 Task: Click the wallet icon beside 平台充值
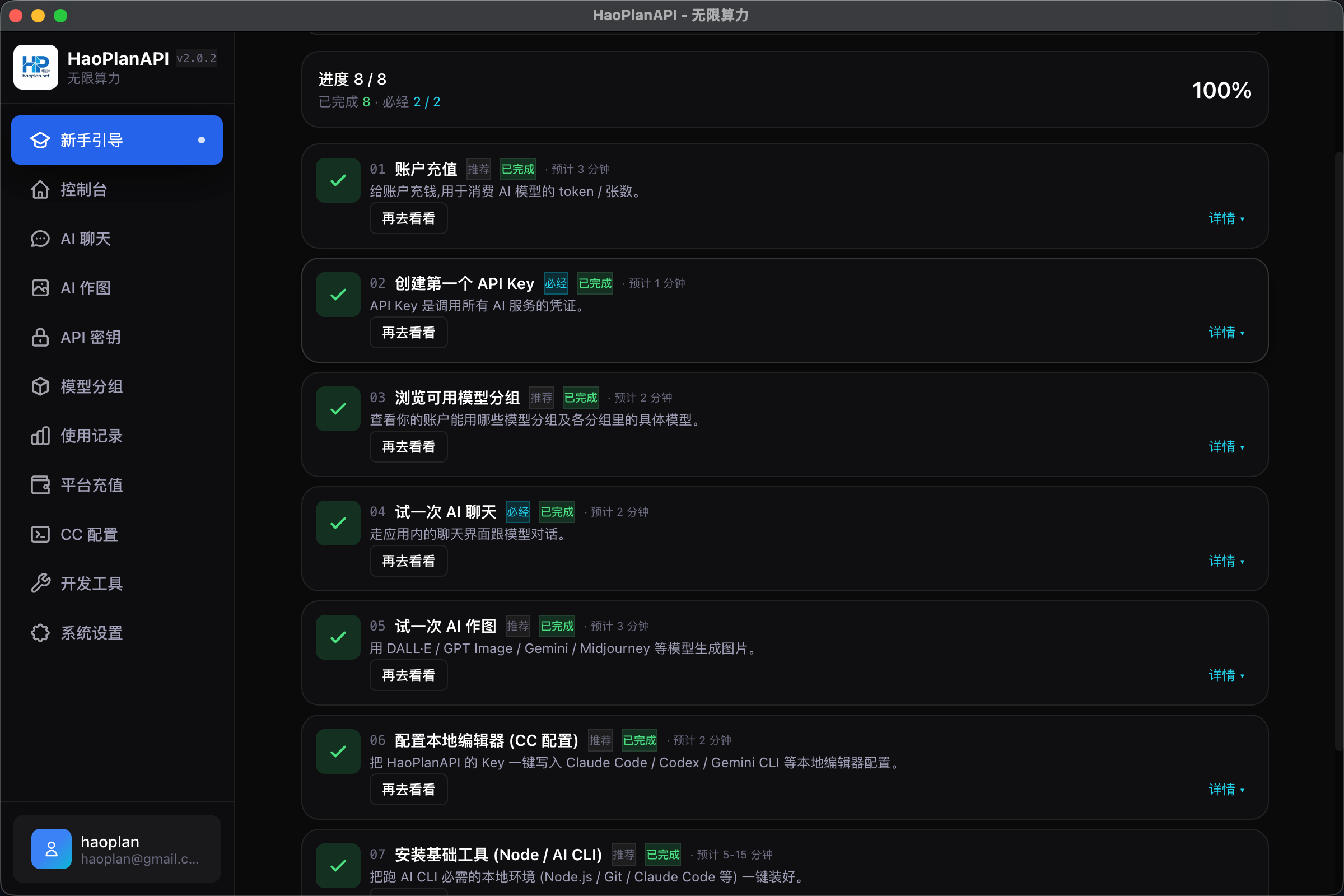(40, 485)
